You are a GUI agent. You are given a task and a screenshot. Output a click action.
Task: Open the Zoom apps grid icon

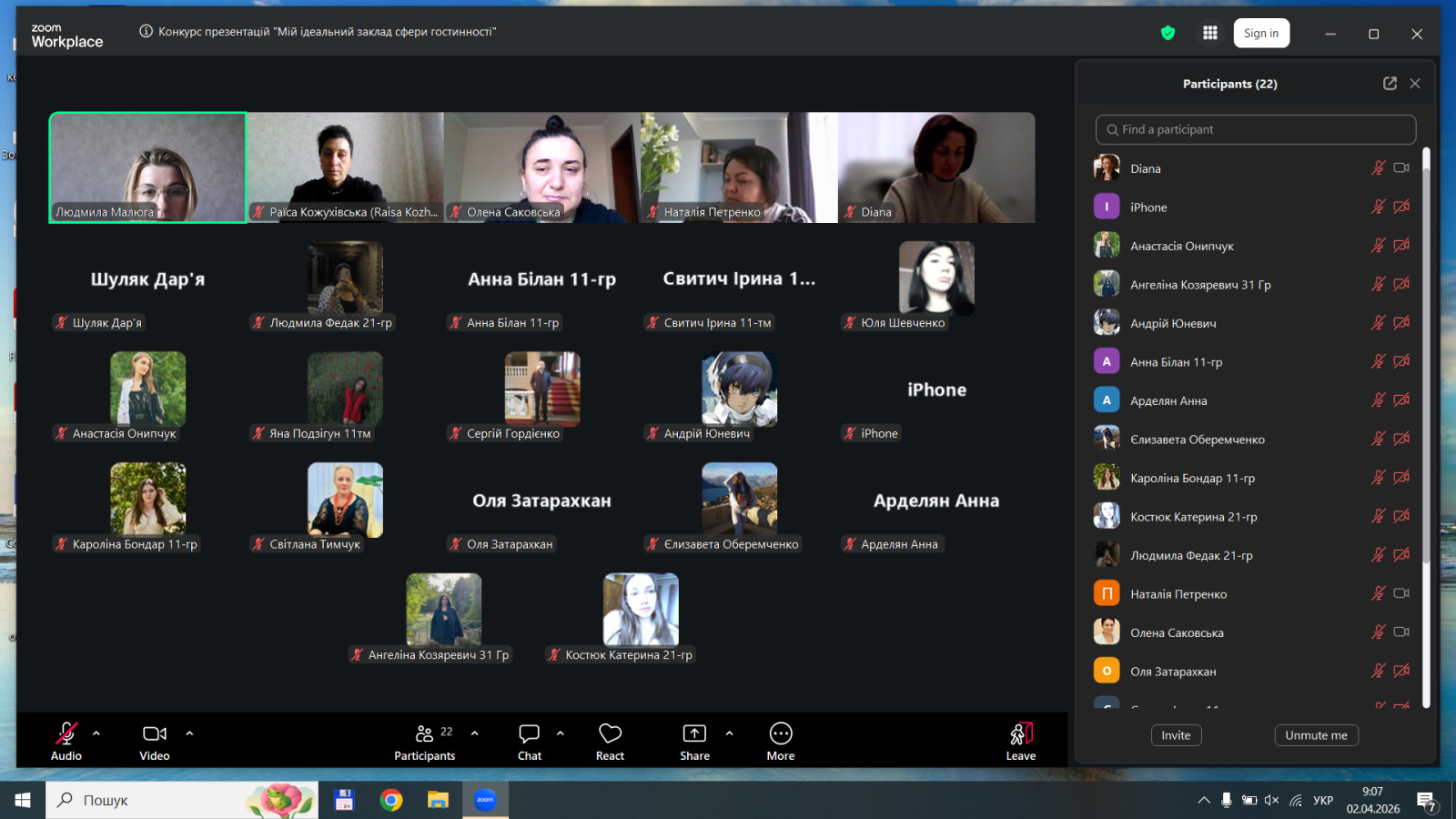pyautogui.click(x=1210, y=34)
